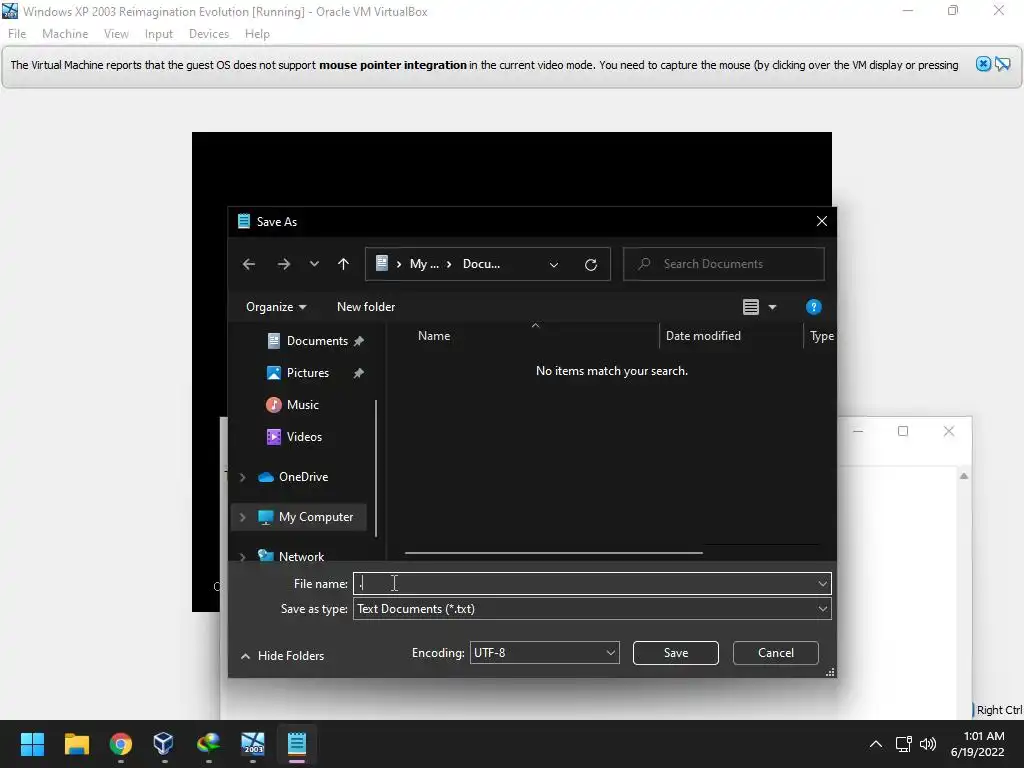Go forward using the Save As forward arrow

(283, 264)
